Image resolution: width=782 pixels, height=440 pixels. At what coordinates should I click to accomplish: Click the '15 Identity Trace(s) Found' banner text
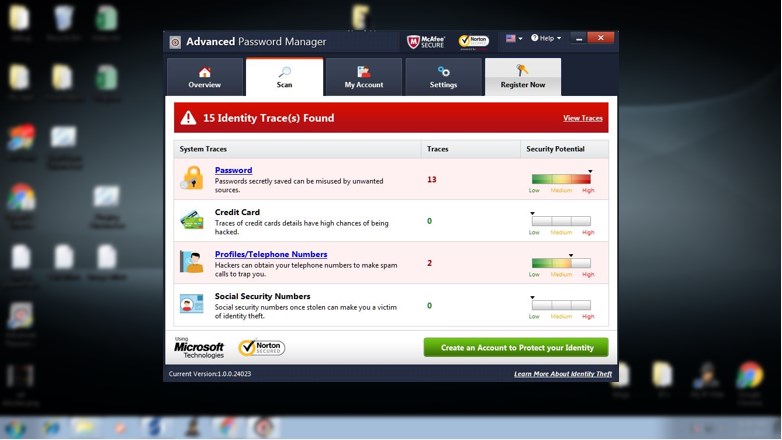click(268, 118)
